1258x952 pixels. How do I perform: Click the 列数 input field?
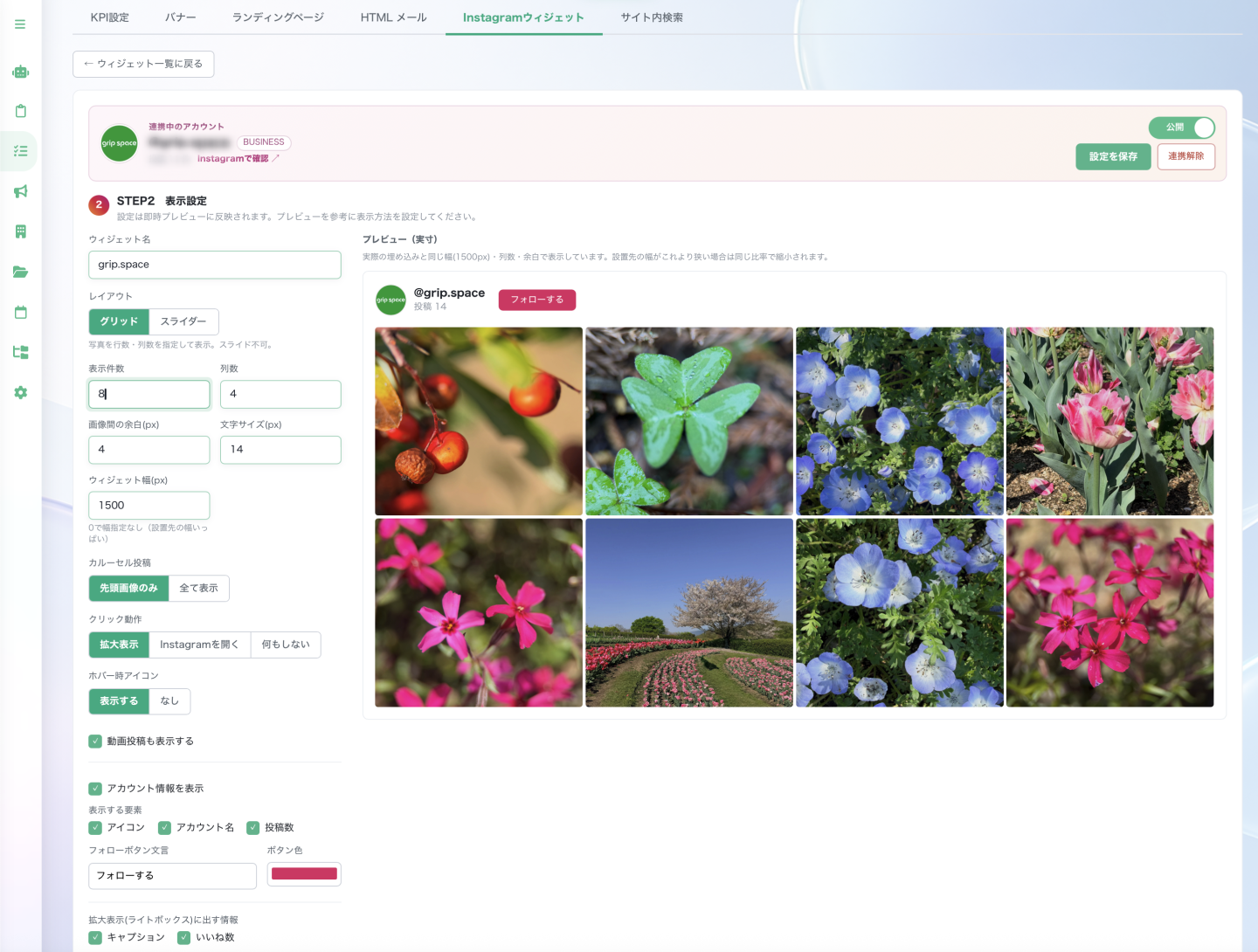pos(280,394)
